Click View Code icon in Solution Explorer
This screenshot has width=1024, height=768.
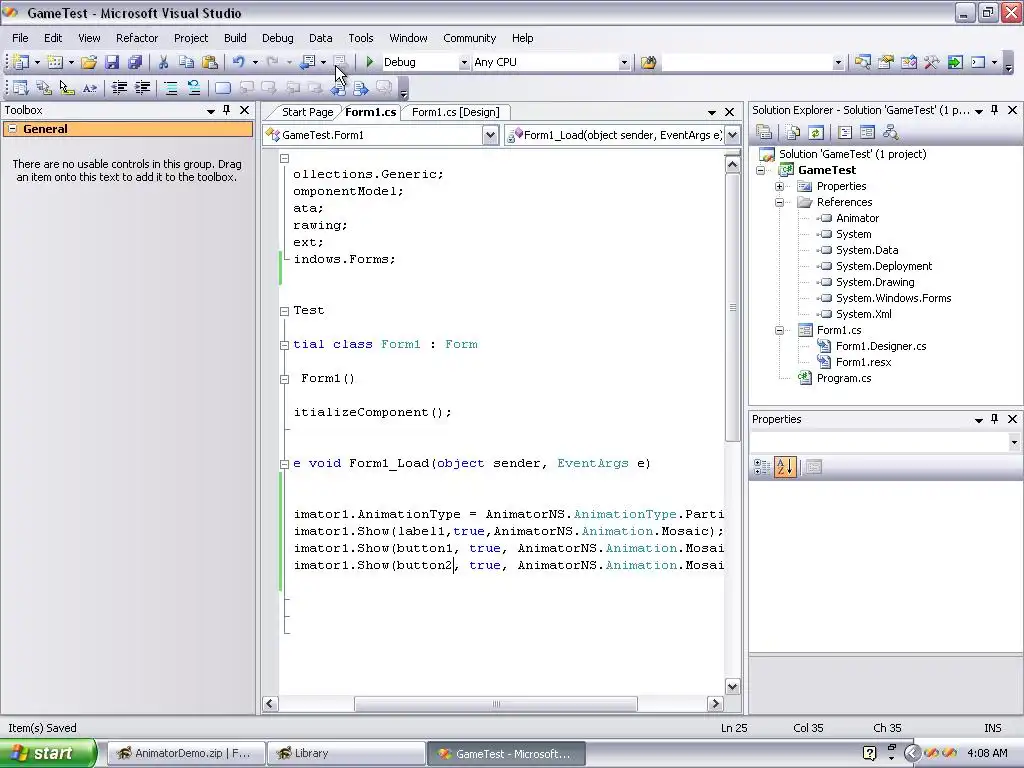click(844, 133)
